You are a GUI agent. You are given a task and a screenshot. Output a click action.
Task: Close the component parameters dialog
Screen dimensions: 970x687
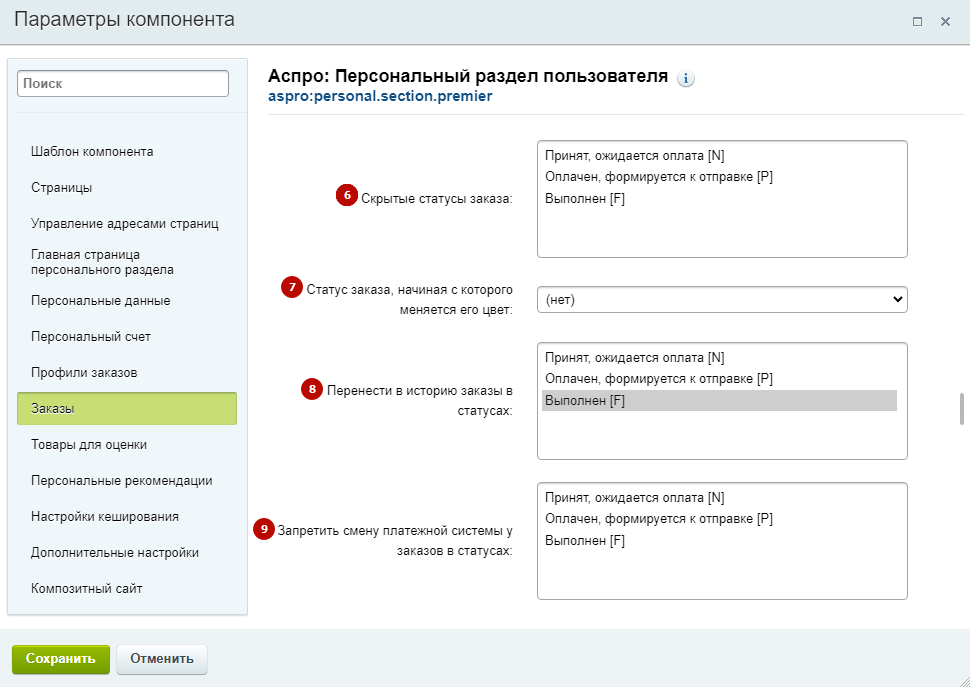(945, 22)
